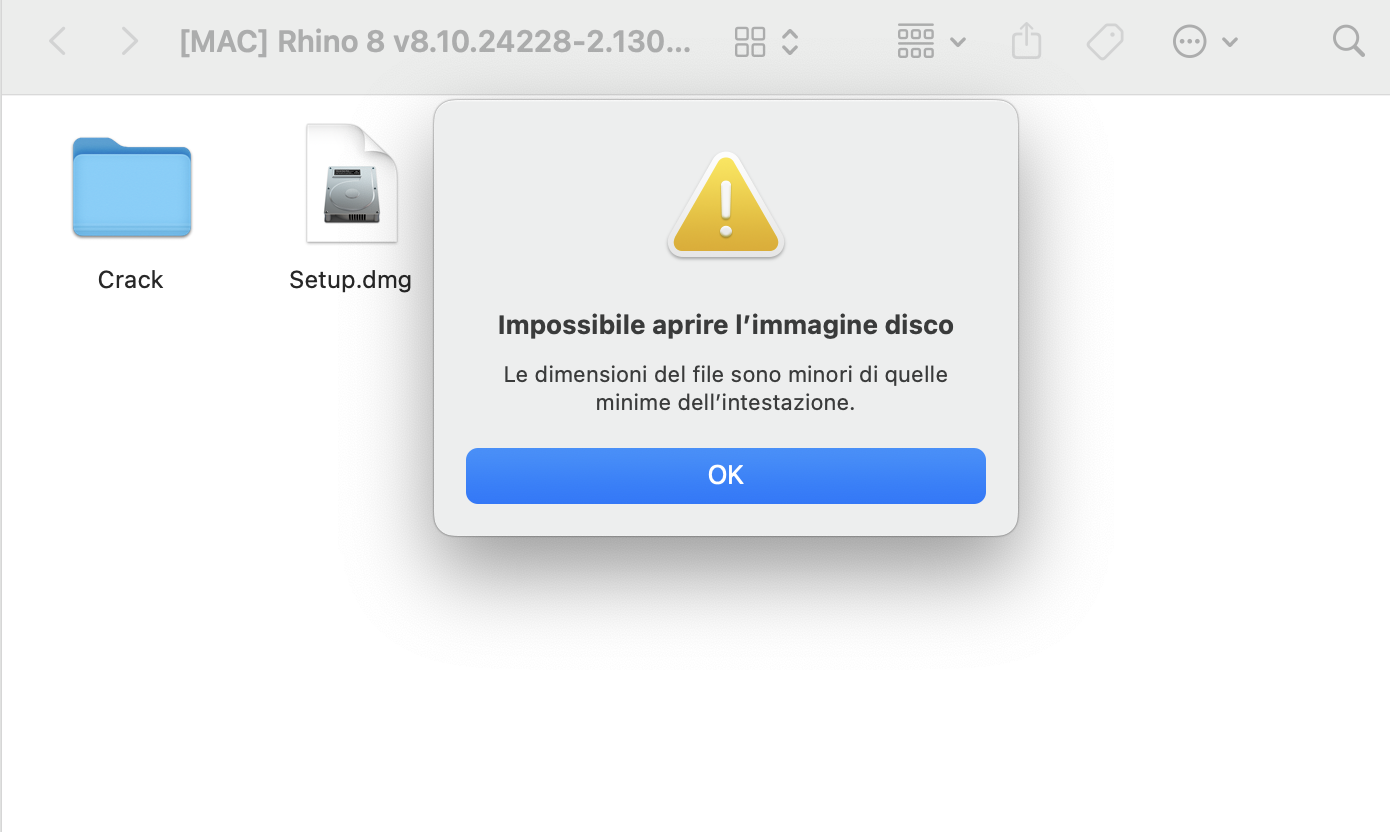The image size is (1390, 832).
Task: Open the group-by grid icon
Action: click(916, 41)
